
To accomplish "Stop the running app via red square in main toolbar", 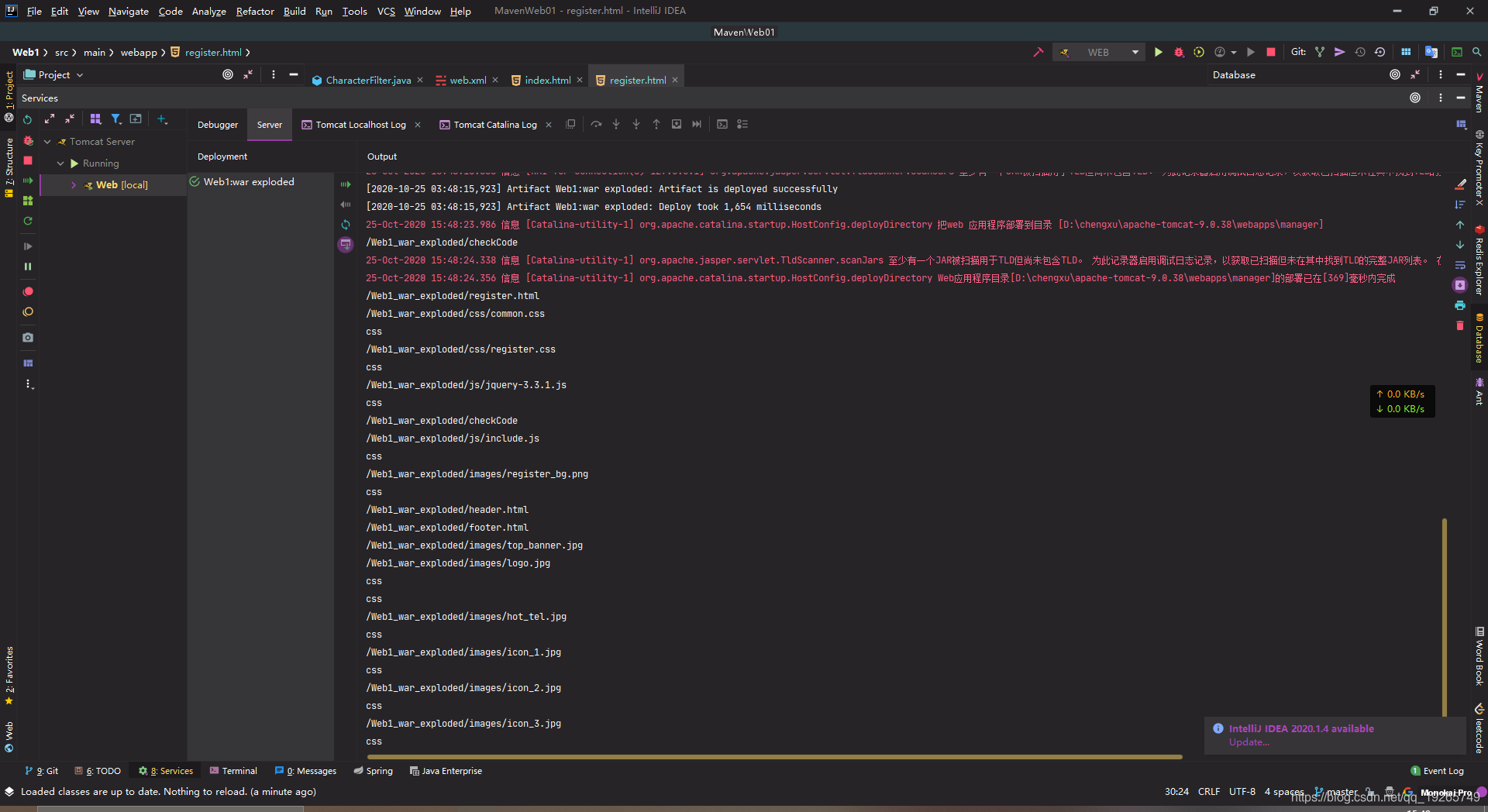I will point(1271,52).
